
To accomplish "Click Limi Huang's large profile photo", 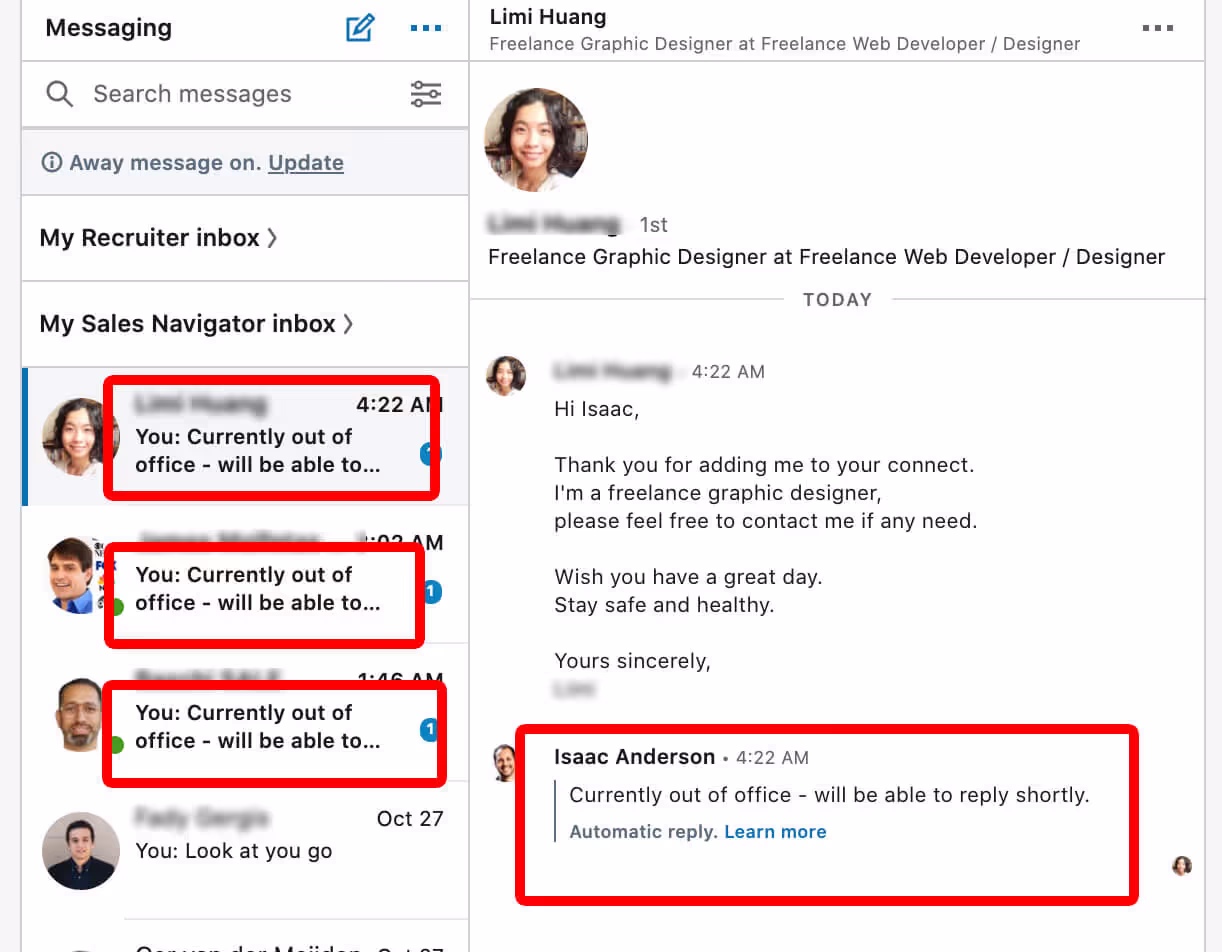I will pos(536,140).
